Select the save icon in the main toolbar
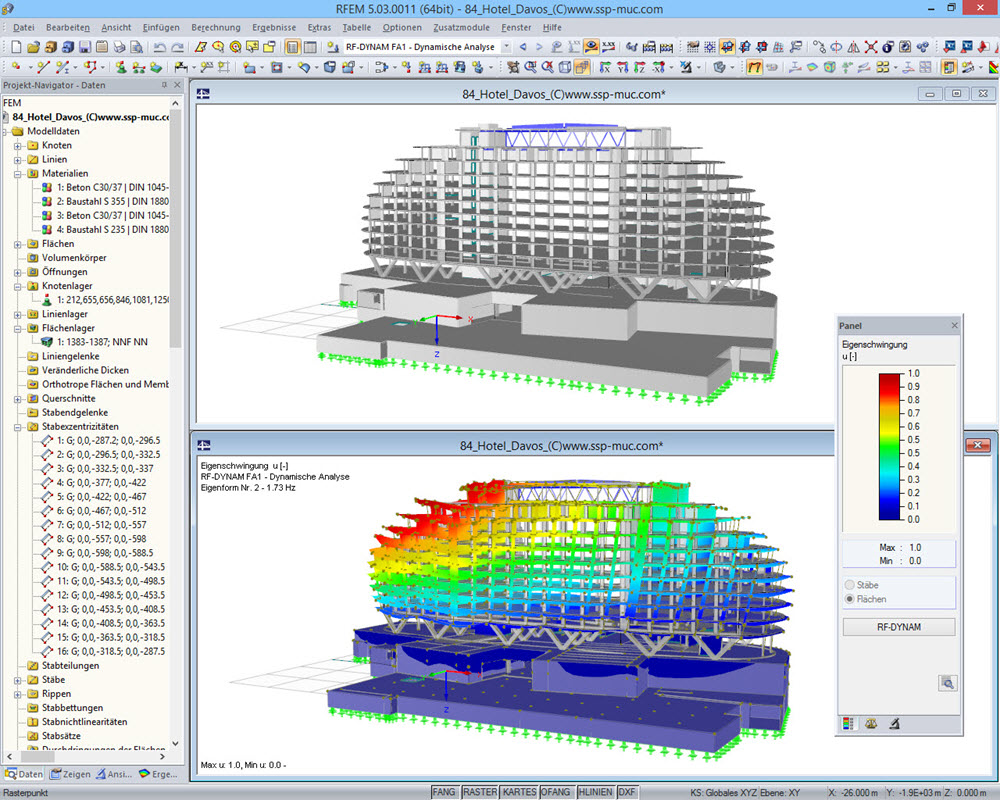The image size is (1000, 800). 86,46
